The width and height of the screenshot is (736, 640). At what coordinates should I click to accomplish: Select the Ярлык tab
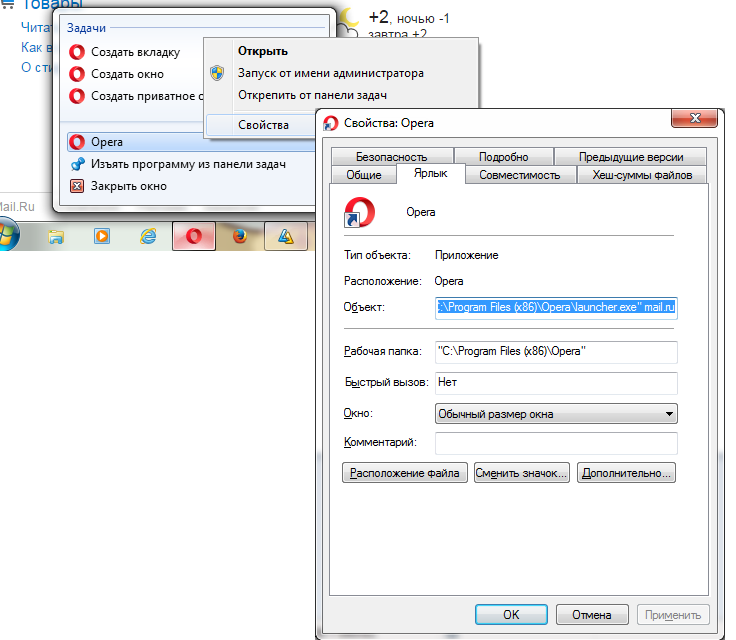(x=430, y=173)
